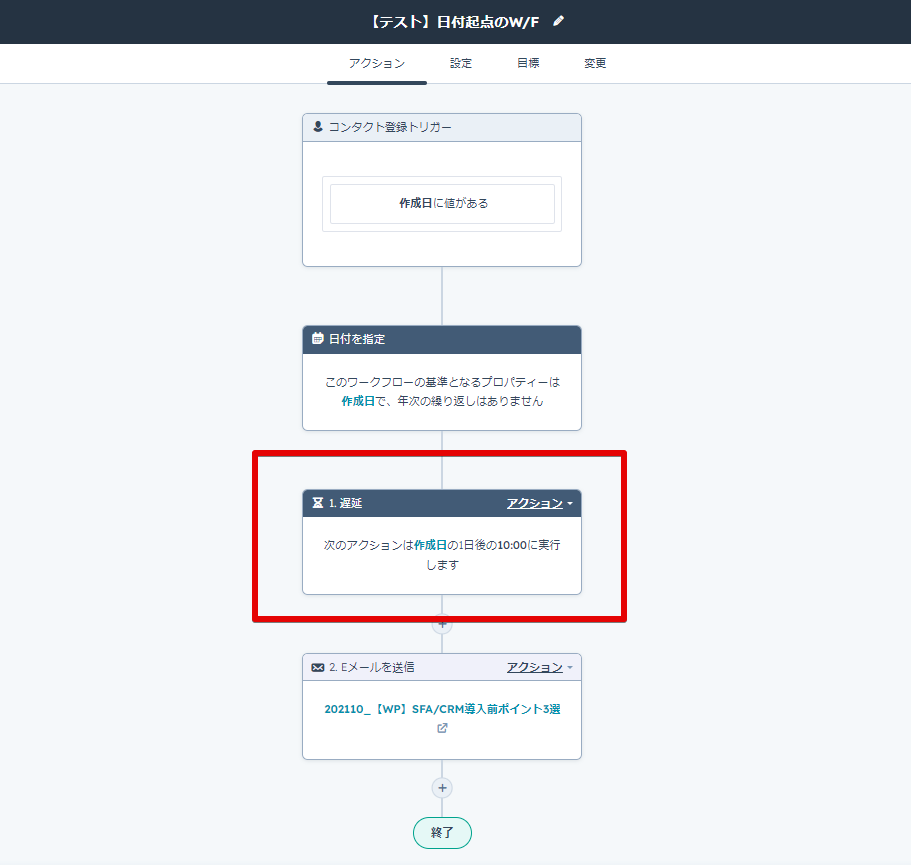Click the contact icon in the trigger header
The image size is (911, 865).
coord(318,127)
